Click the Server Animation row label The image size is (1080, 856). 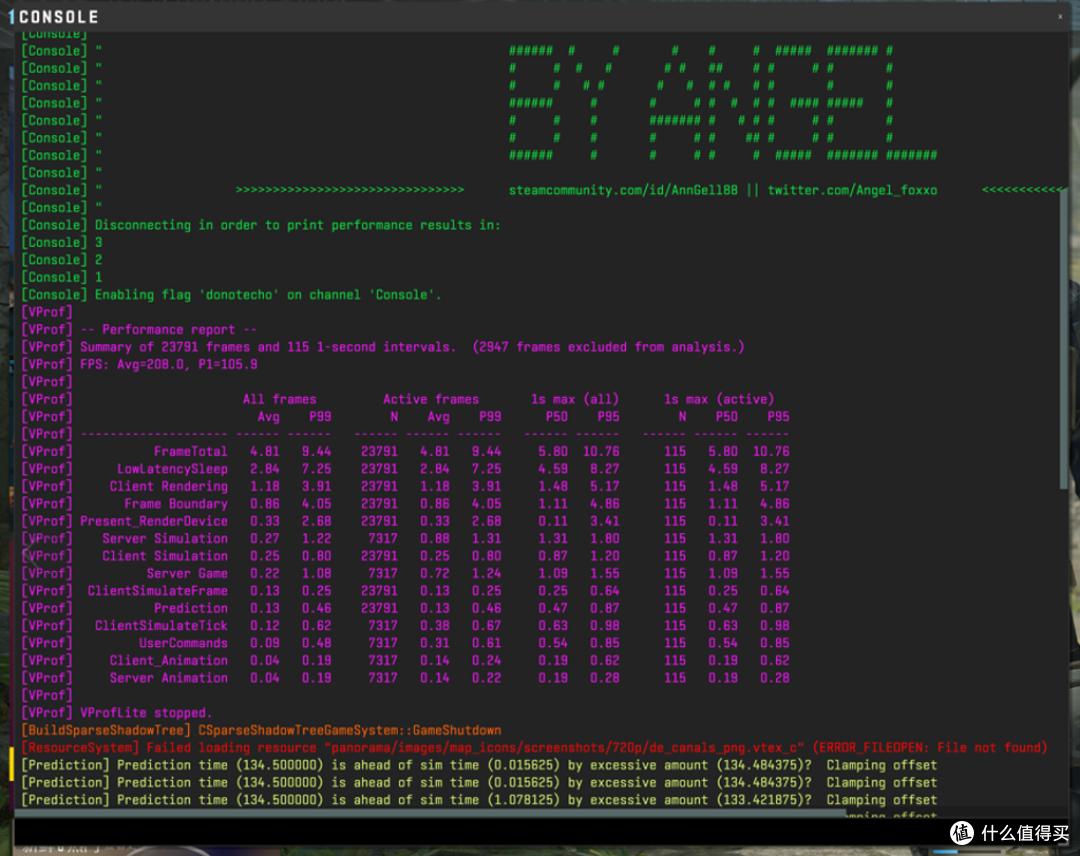pos(168,678)
